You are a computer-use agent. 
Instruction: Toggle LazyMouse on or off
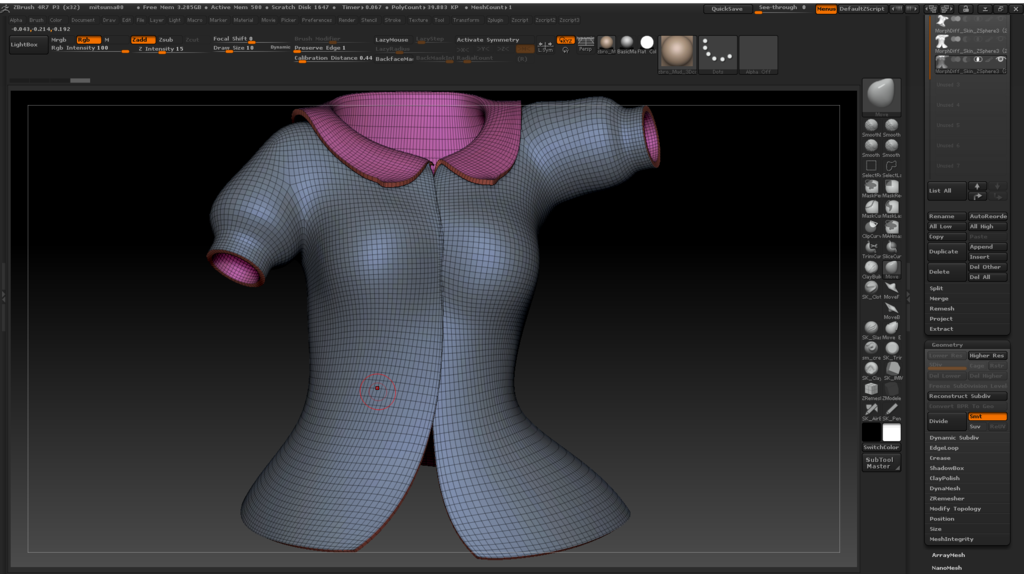point(392,40)
